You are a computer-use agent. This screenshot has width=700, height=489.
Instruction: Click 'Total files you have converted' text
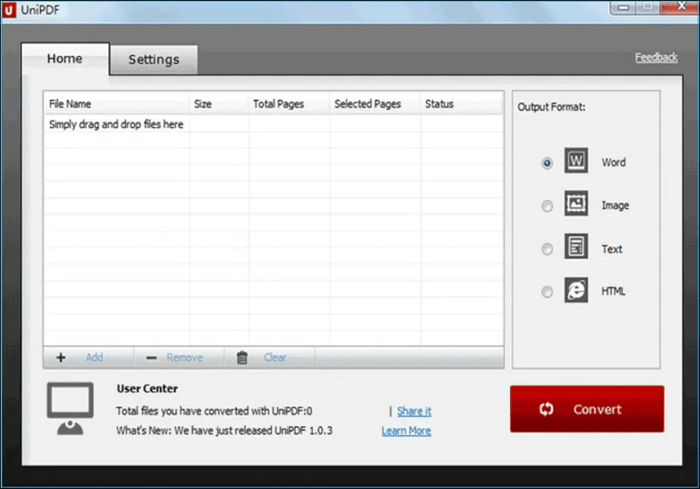214,411
